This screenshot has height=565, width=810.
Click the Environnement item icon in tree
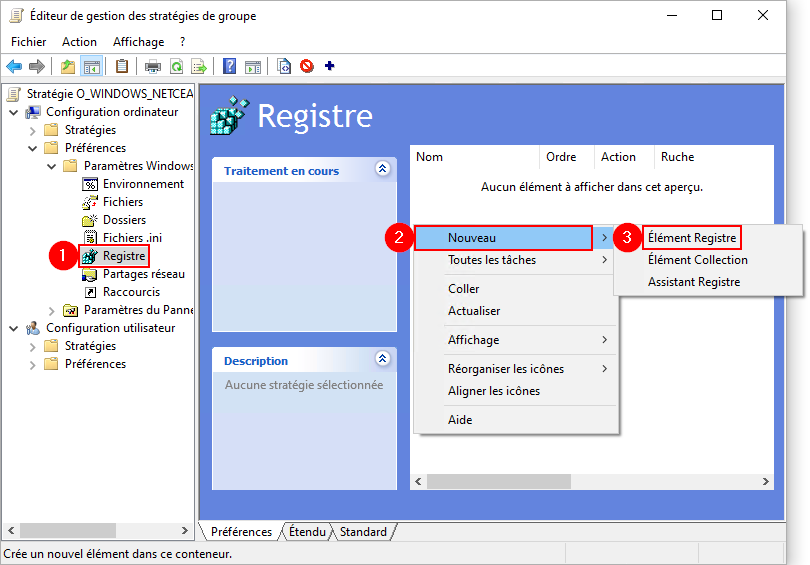(x=90, y=184)
